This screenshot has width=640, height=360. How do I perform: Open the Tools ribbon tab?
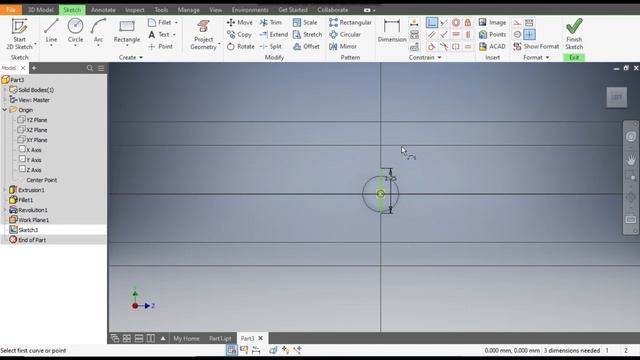tap(161, 10)
